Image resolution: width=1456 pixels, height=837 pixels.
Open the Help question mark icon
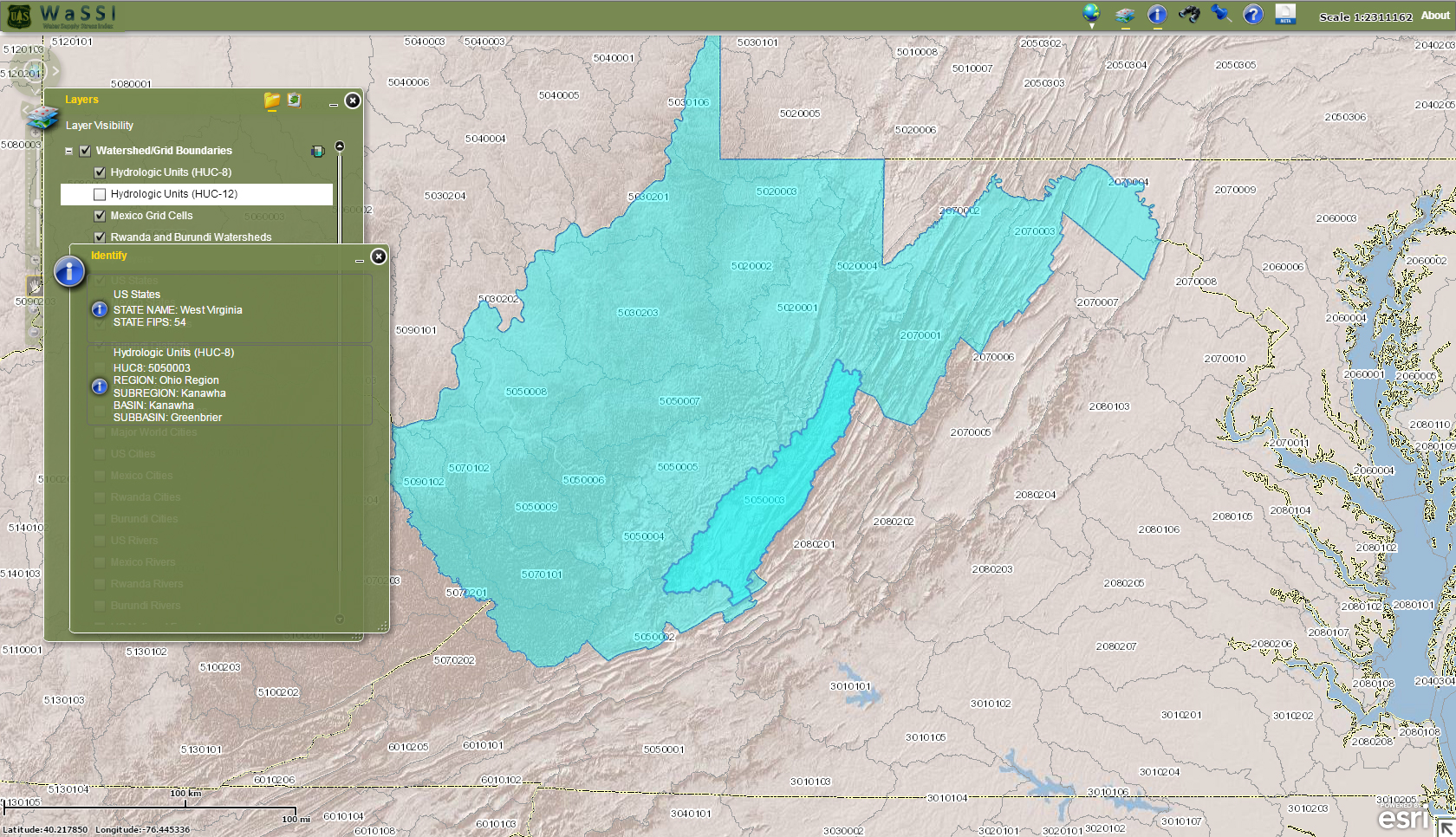coord(1253,14)
